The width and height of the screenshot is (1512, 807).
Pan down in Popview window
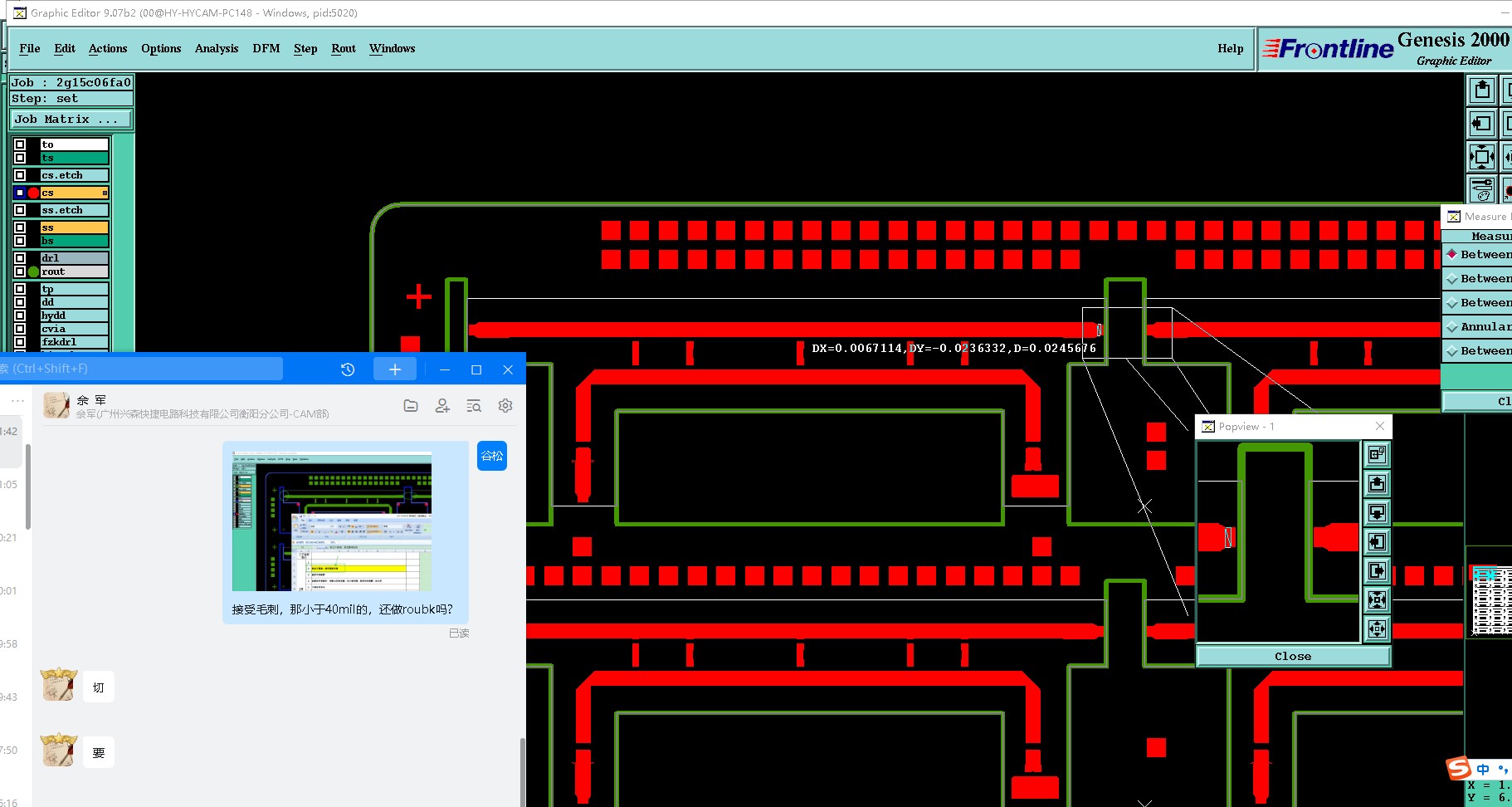click(x=1377, y=512)
